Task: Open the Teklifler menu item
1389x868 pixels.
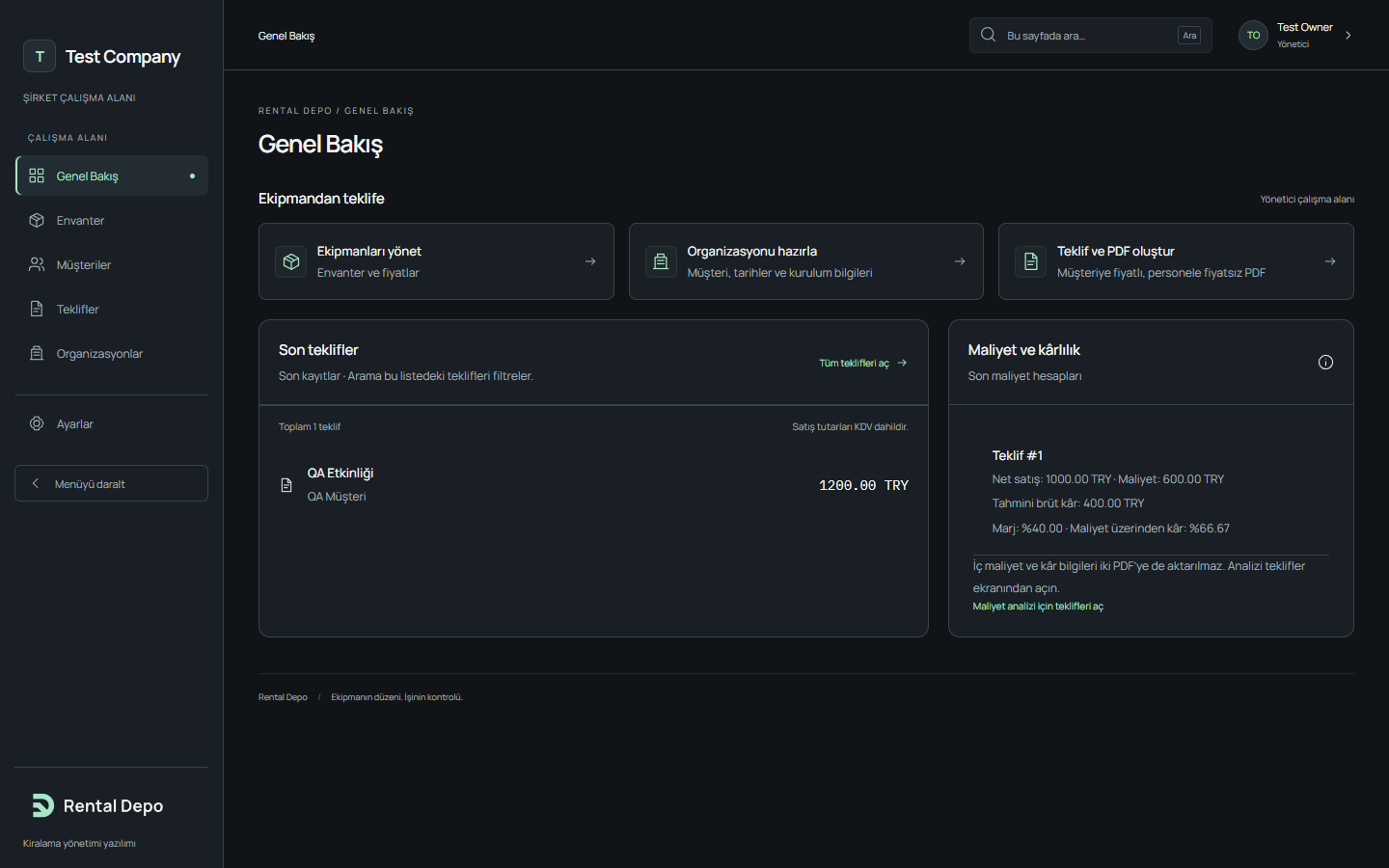Action: (x=112, y=309)
